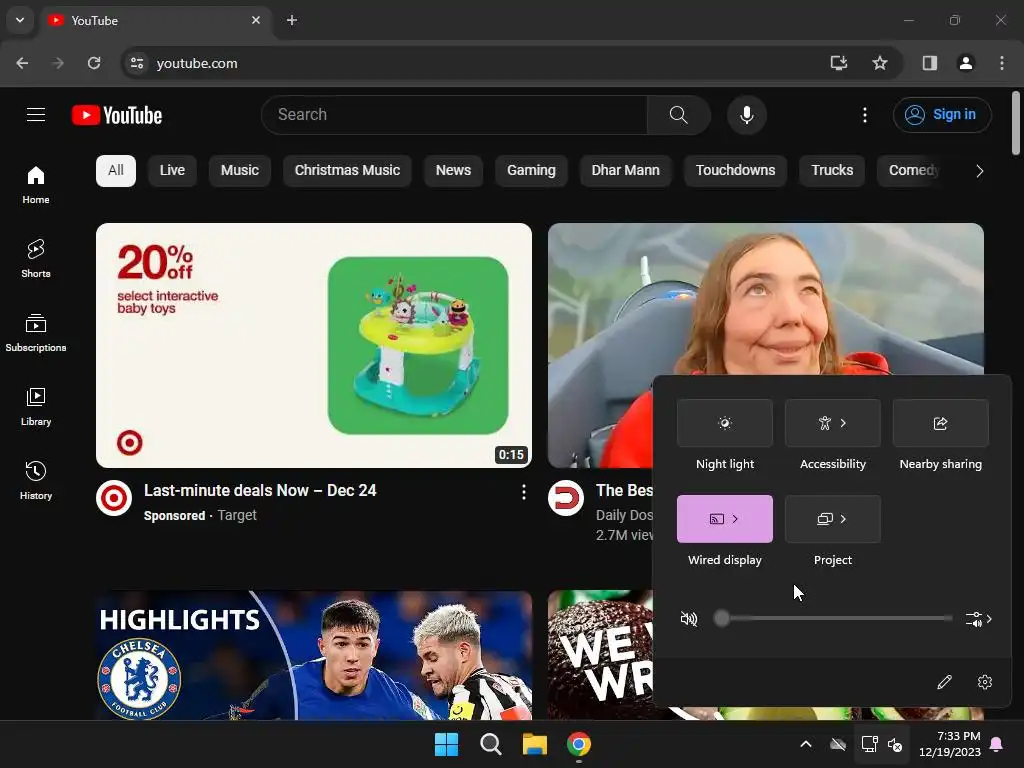Go to Home in the sidebar
The width and height of the screenshot is (1024, 768).
[36, 185]
